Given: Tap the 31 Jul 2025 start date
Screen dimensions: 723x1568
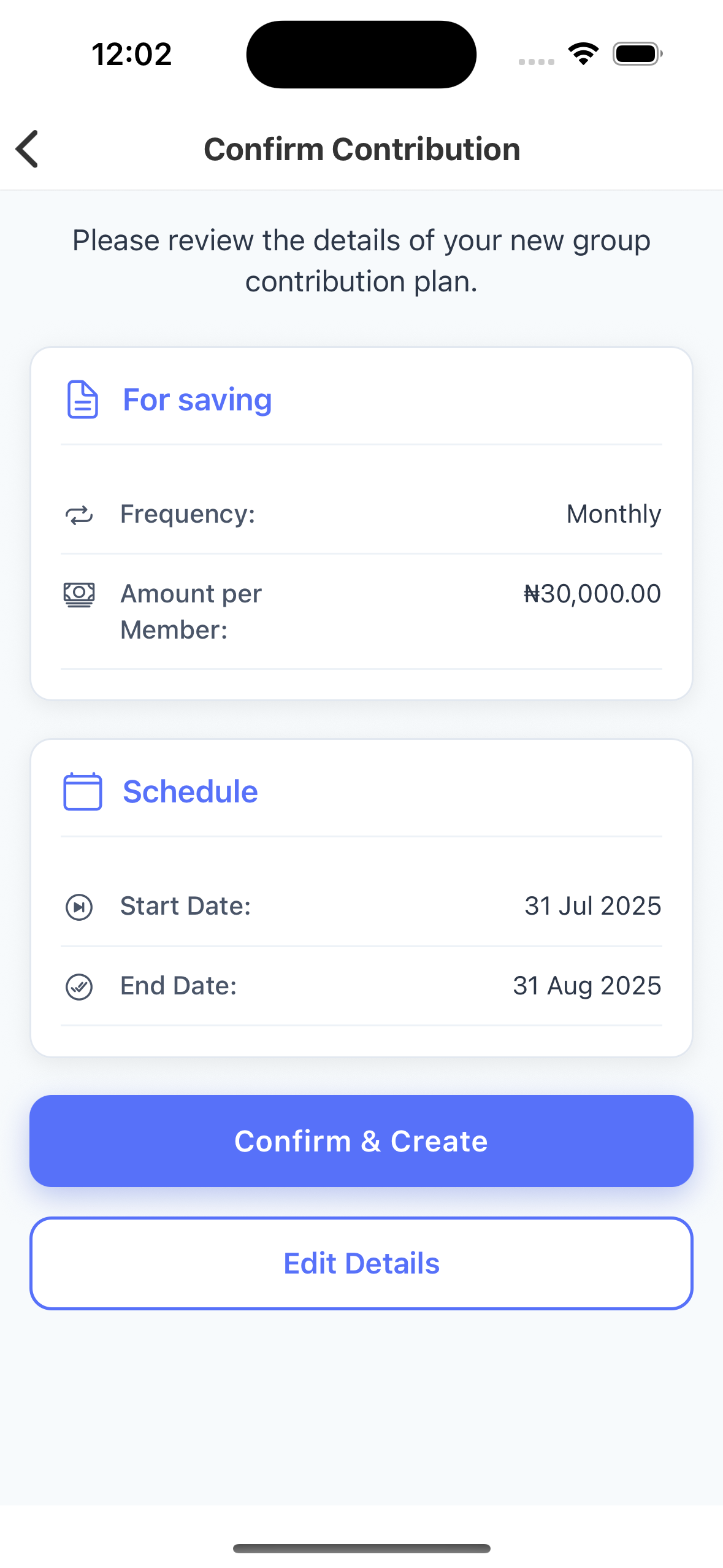Looking at the screenshot, I should 592,906.
